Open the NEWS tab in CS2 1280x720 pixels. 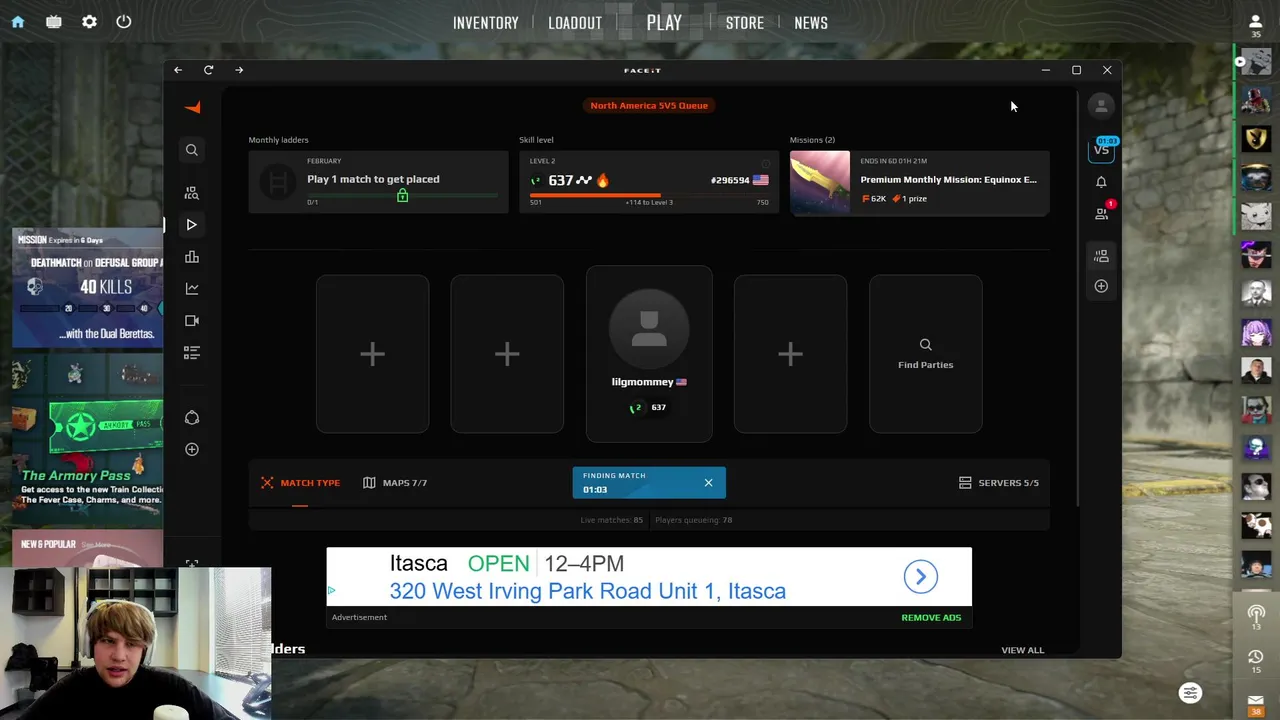coord(811,23)
